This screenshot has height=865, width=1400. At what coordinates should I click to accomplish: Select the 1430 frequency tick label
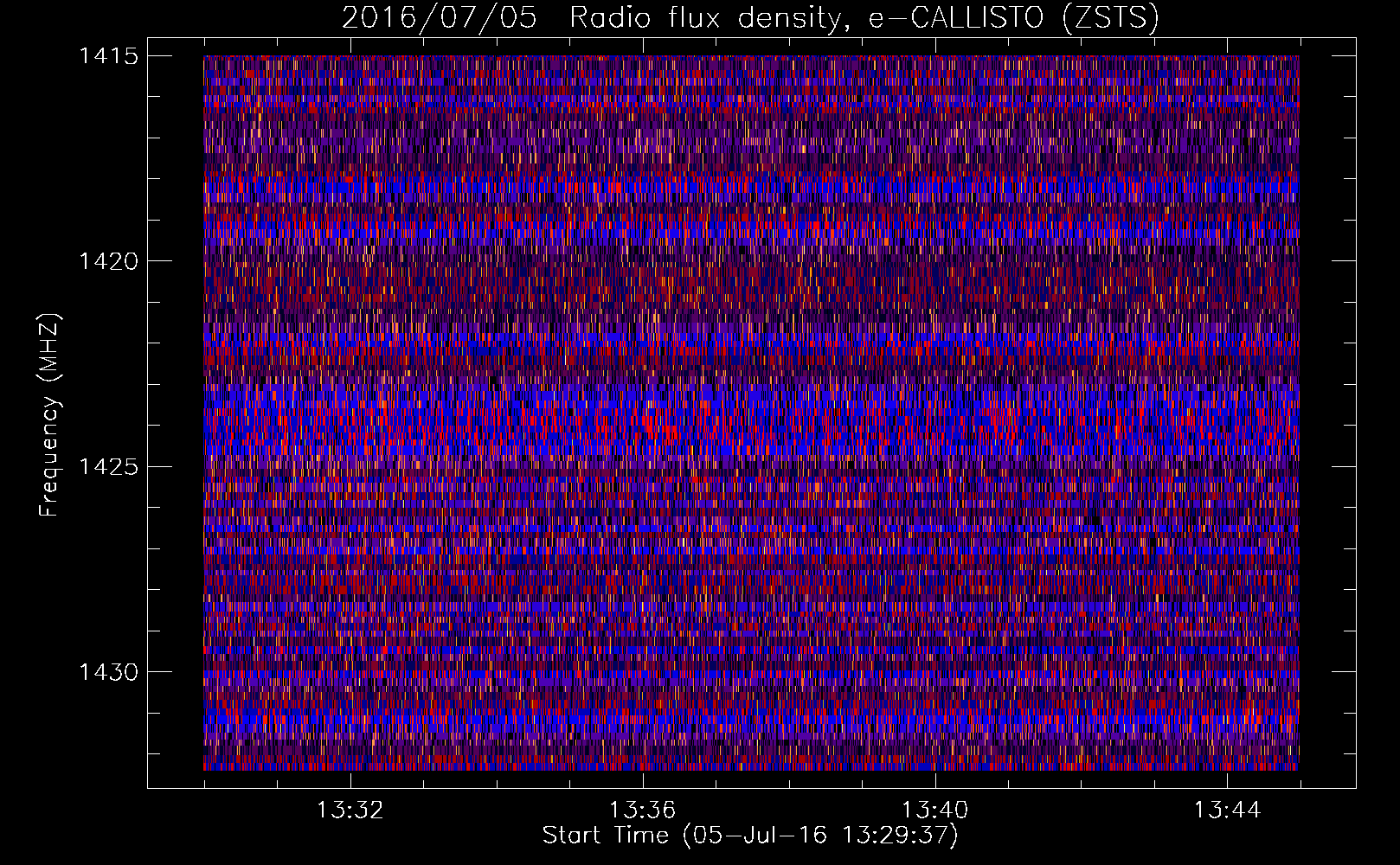108,672
